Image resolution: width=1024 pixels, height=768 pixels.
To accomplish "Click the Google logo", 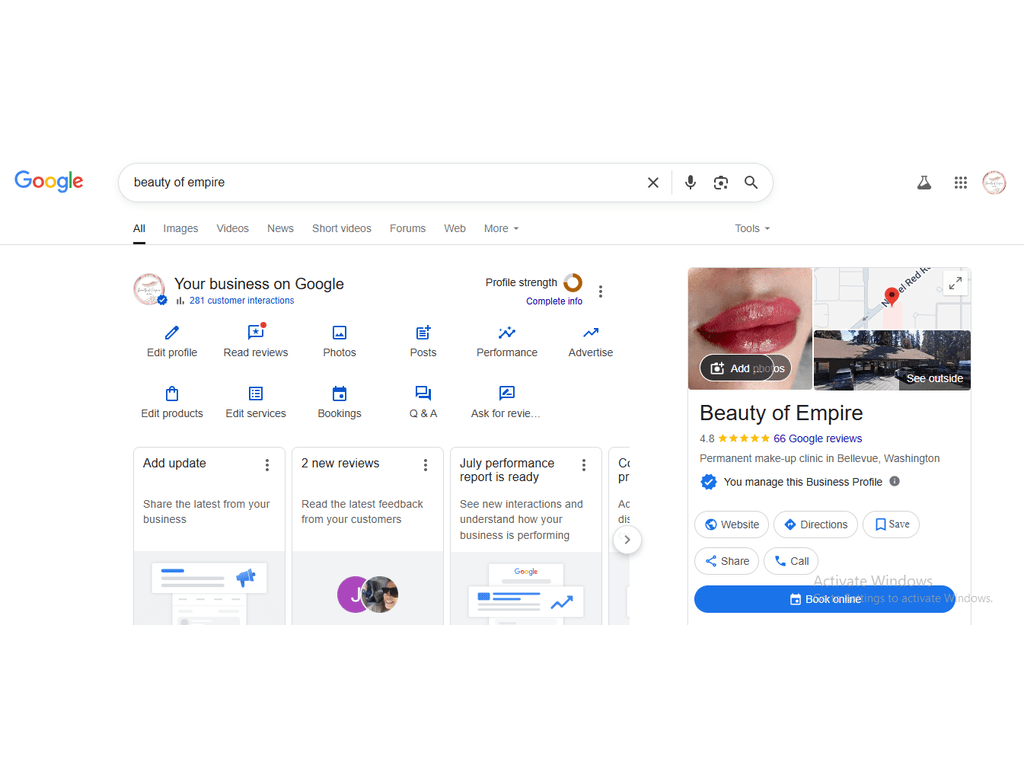I will point(49,181).
